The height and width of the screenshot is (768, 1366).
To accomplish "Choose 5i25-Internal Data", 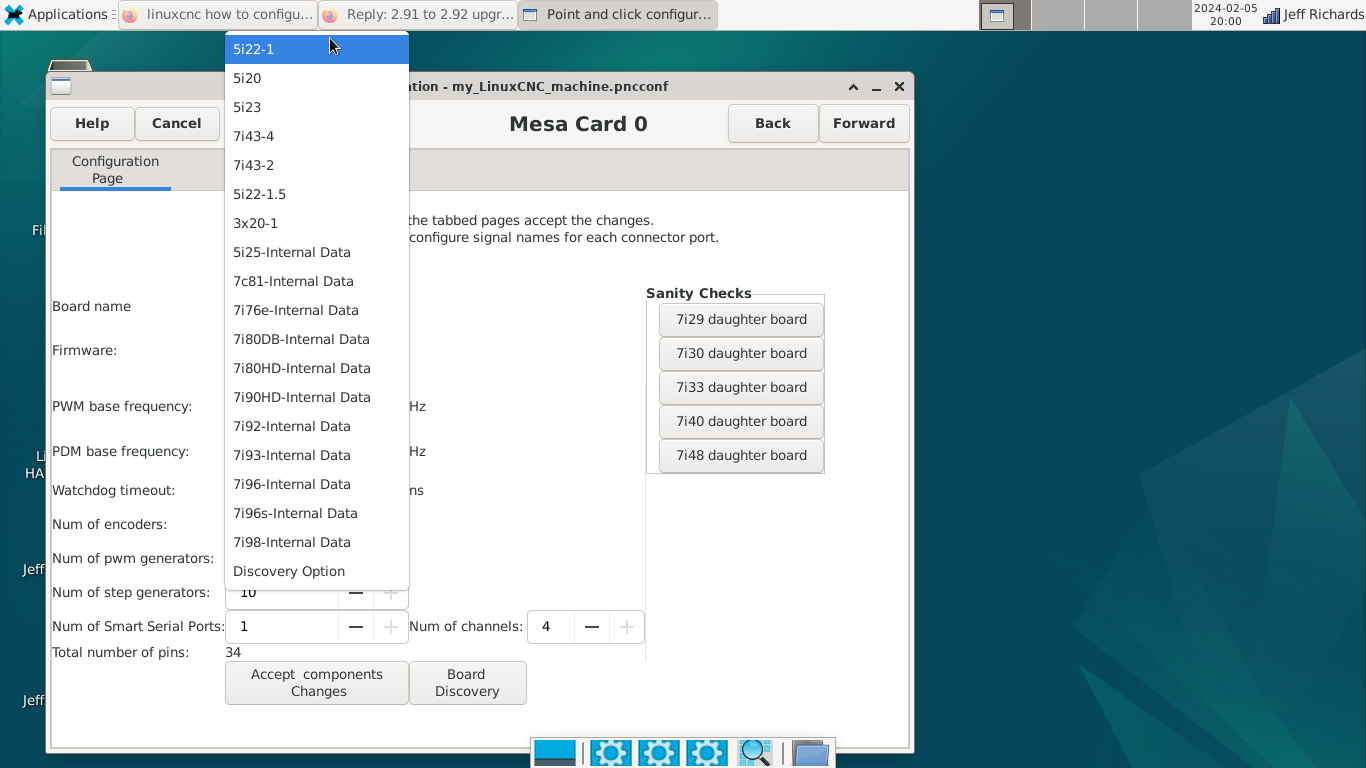I will [317, 252].
